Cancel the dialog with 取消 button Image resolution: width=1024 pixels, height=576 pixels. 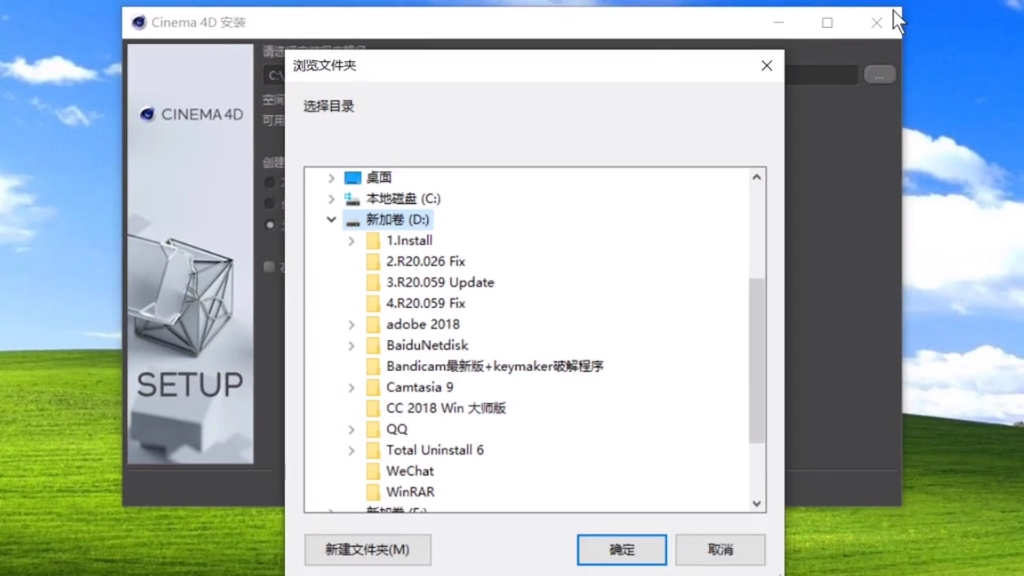(x=719, y=549)
